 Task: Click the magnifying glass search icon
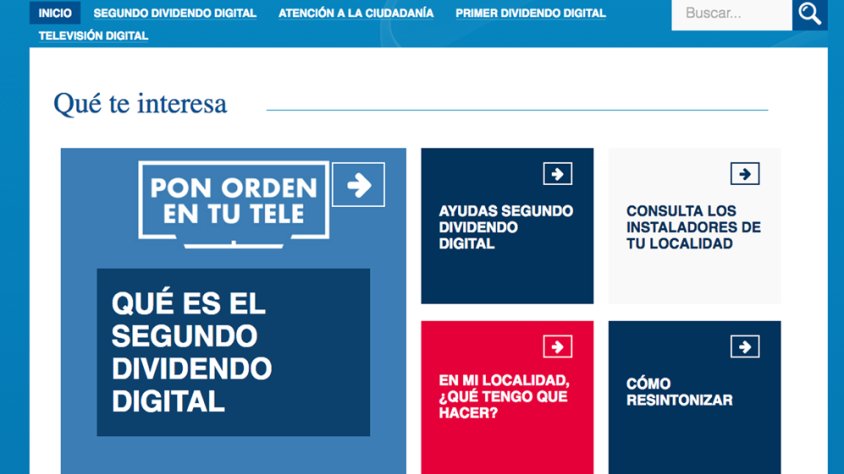810,14
